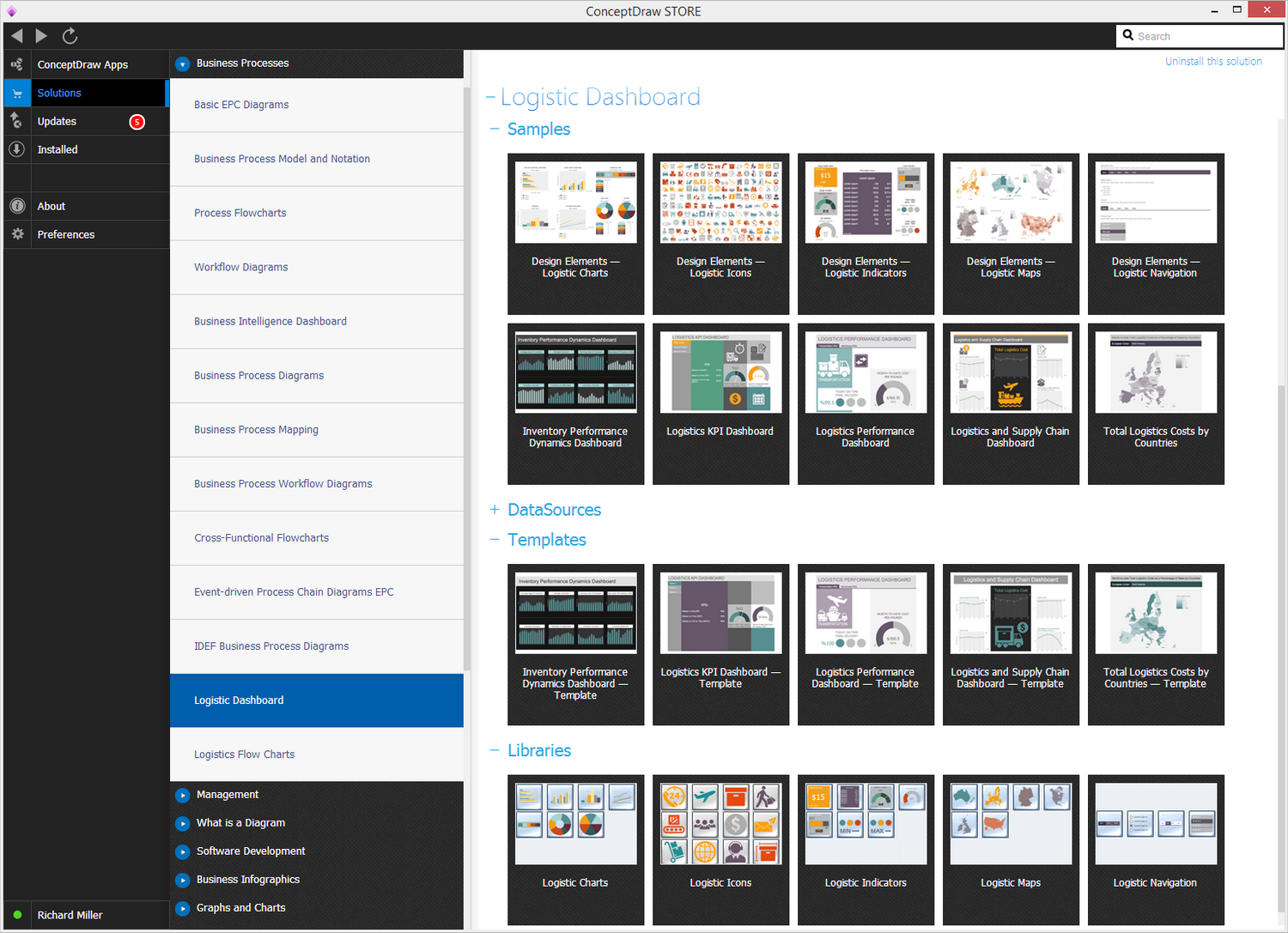1288x933 pixels.
Task: Click the red updates count badge
Action: point(137,122)
